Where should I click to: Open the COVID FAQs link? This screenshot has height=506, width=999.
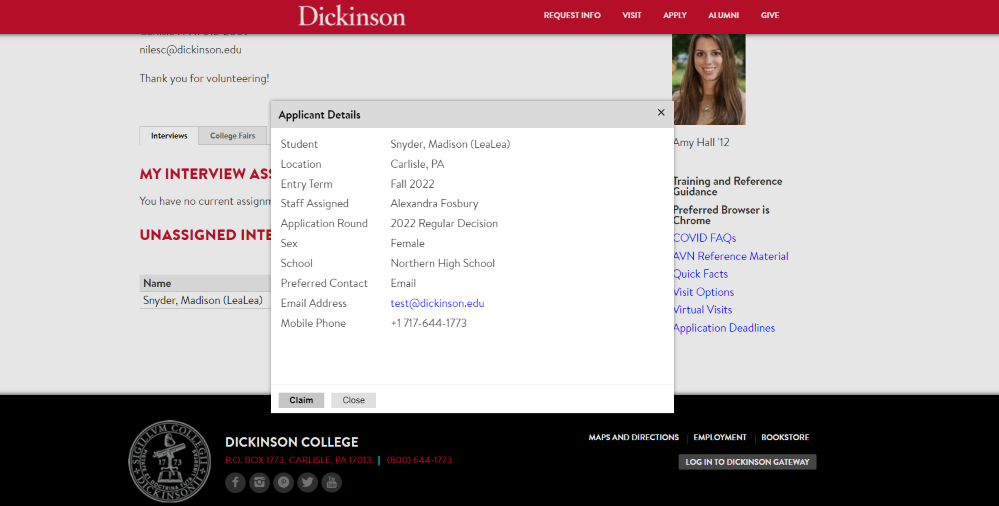[704, 238]
